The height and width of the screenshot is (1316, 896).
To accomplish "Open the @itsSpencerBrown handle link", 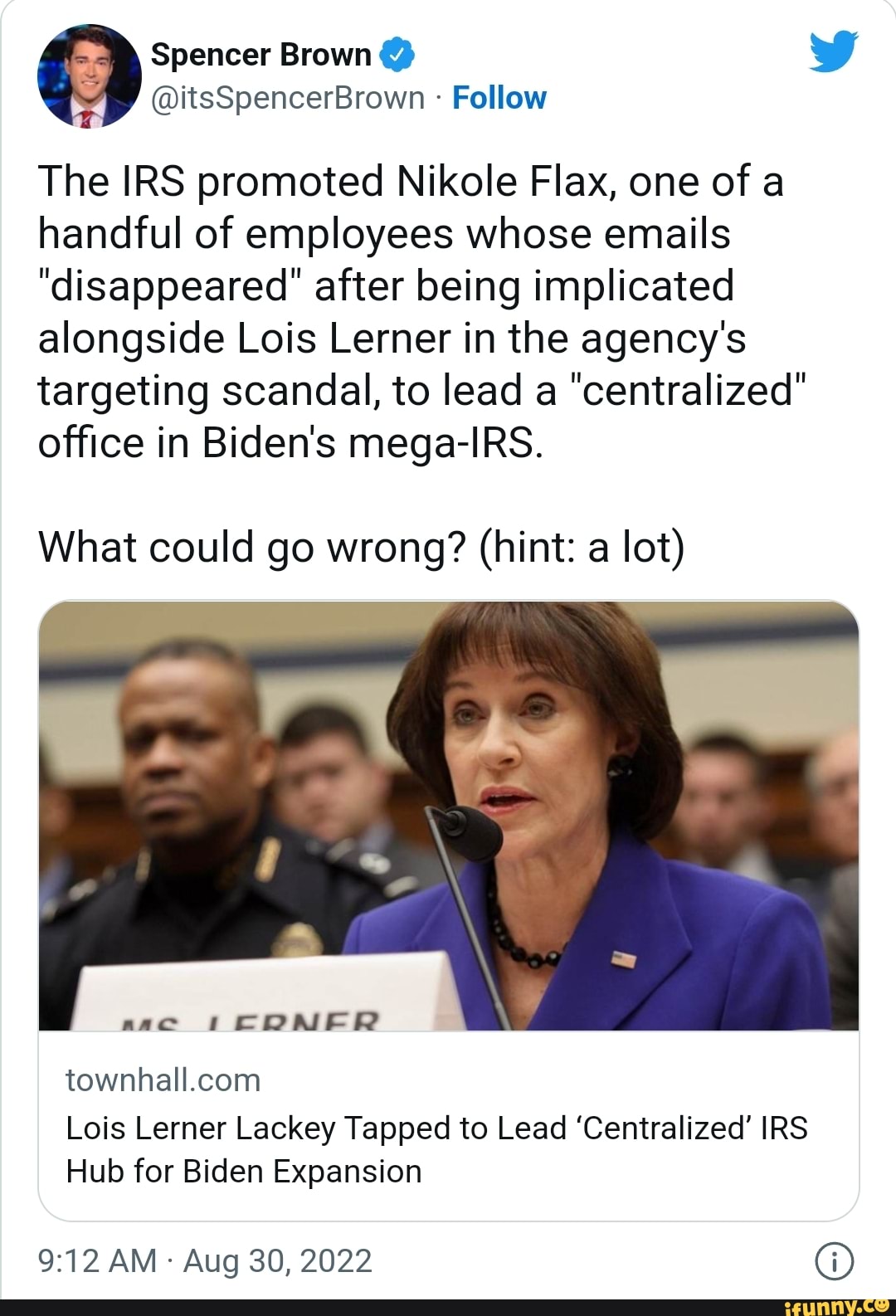I will pyautogui.click(x=288, y=98).
